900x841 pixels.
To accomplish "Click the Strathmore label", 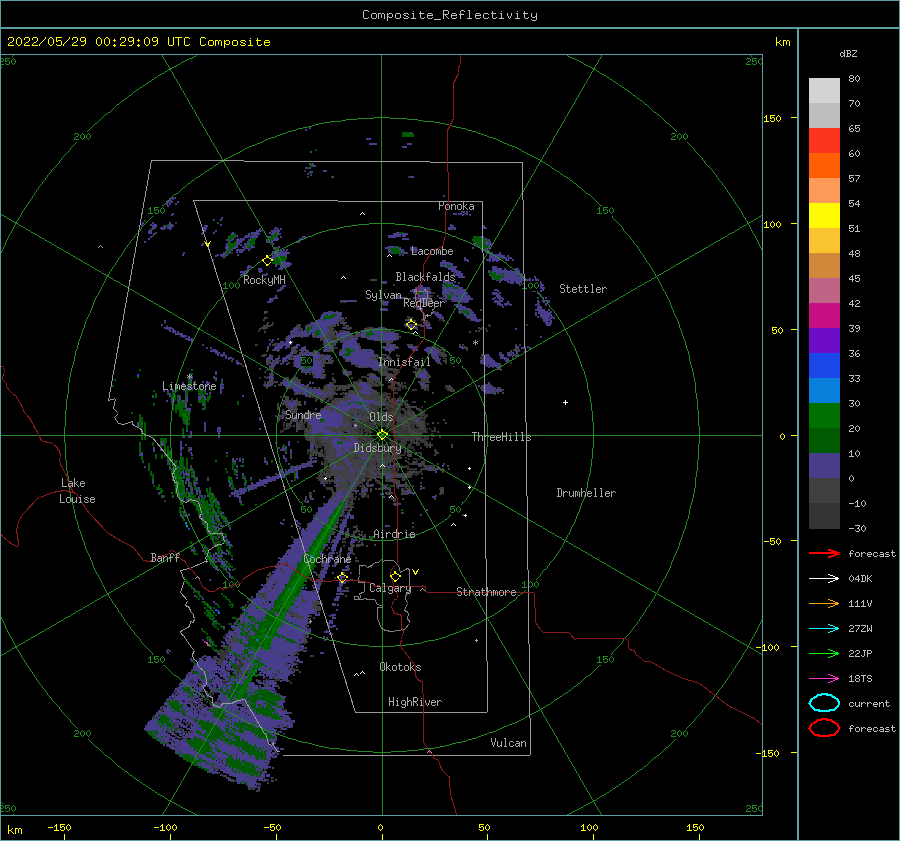I will (x=486, y=592).
